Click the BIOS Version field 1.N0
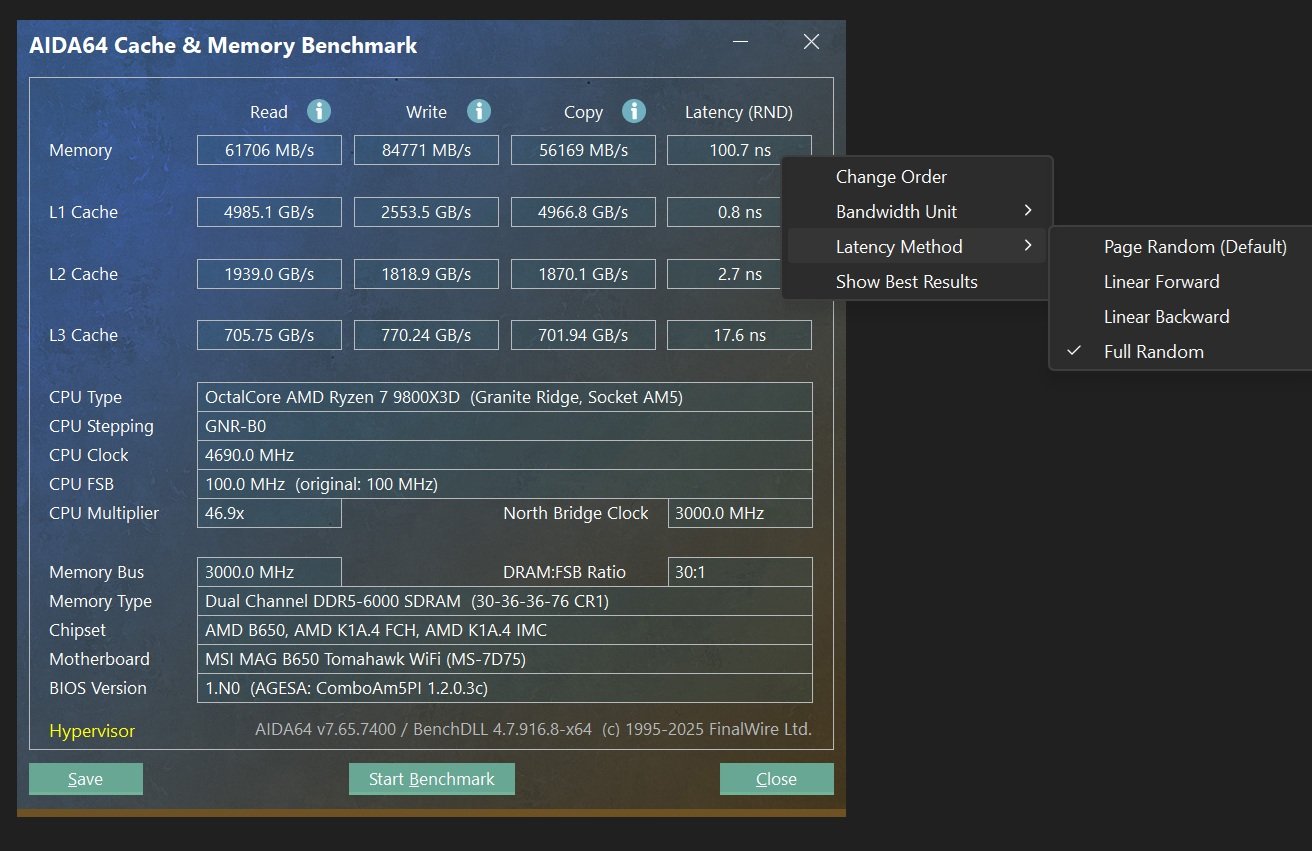 point(504,688)
